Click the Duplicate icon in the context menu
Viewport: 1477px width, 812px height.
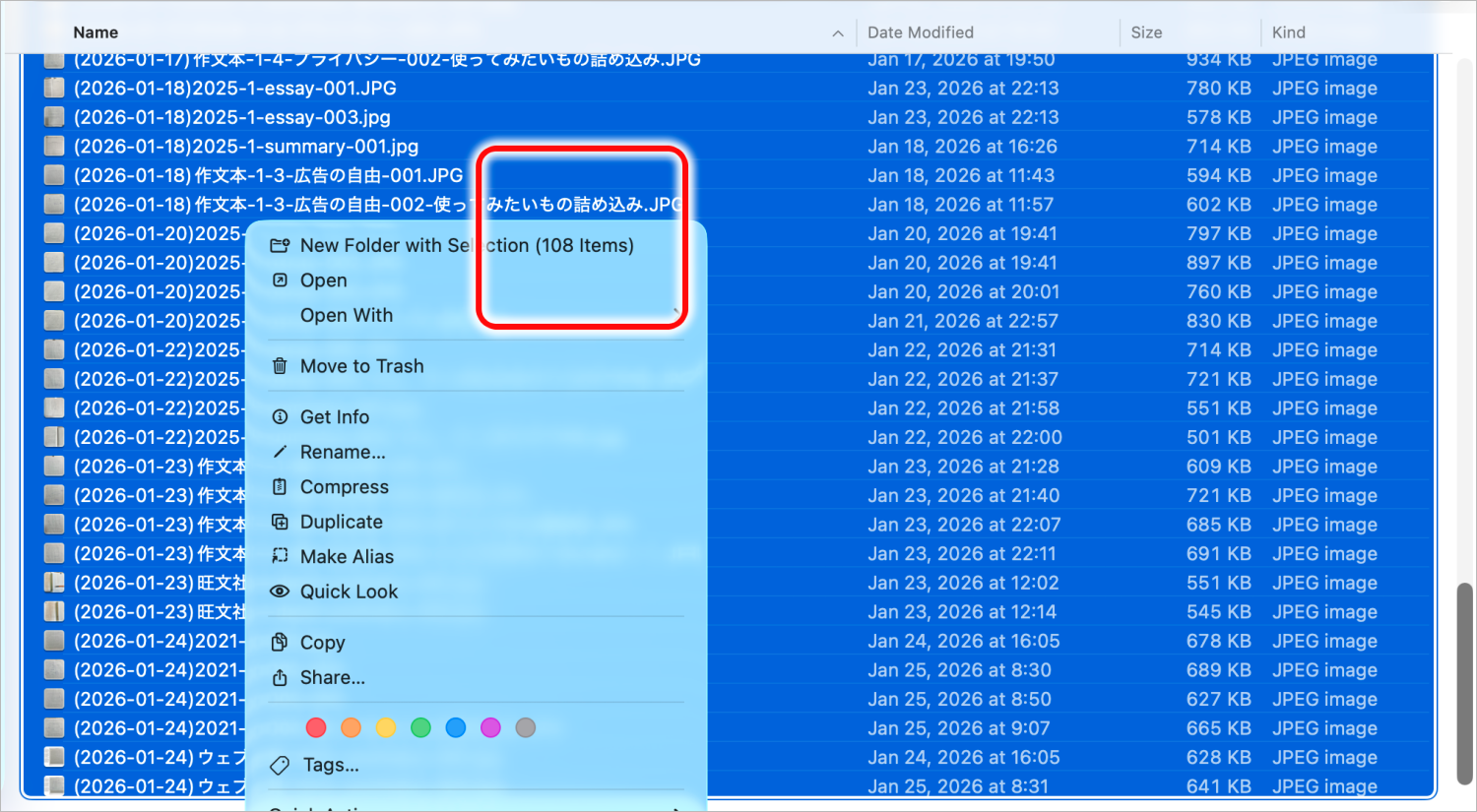click(280, 523)
